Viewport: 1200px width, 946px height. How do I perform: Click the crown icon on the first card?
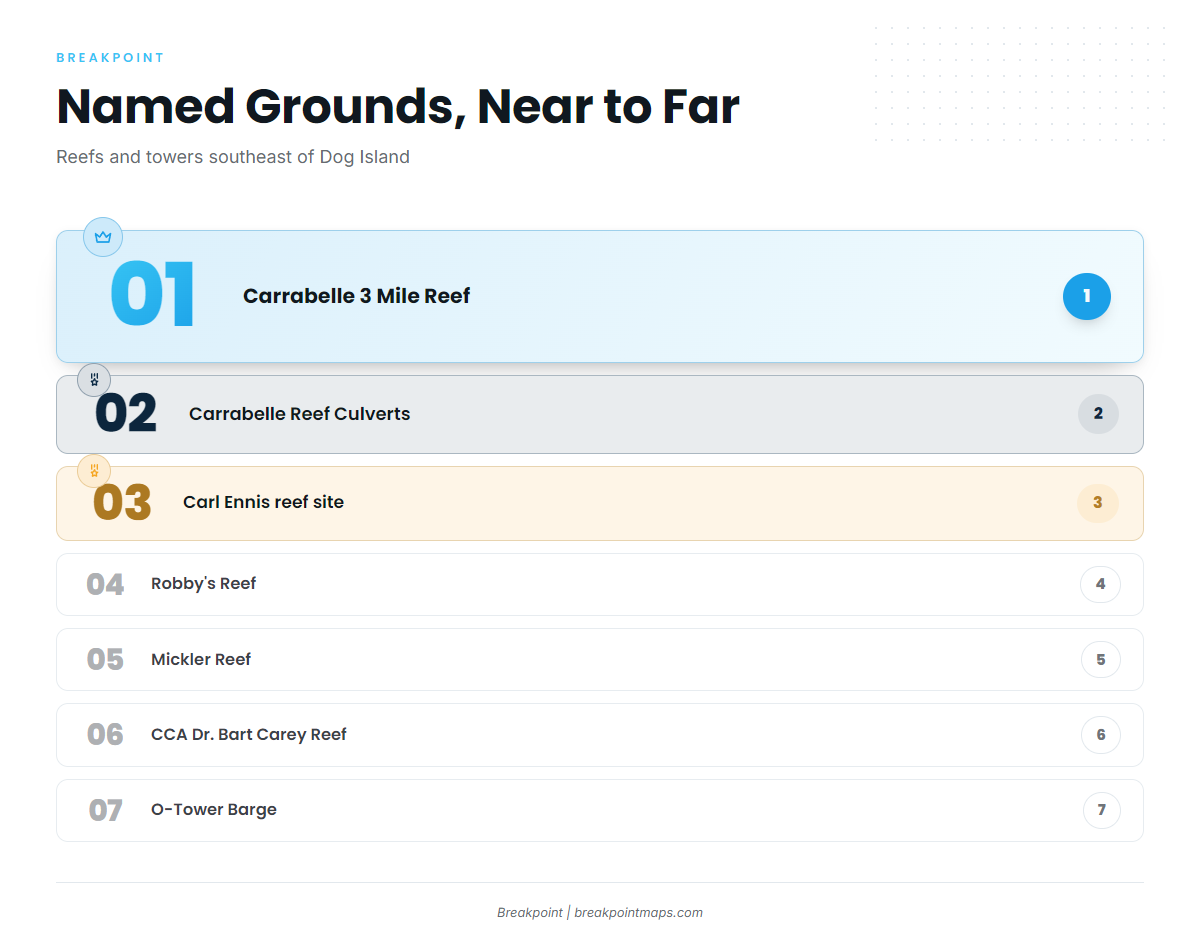103,237
